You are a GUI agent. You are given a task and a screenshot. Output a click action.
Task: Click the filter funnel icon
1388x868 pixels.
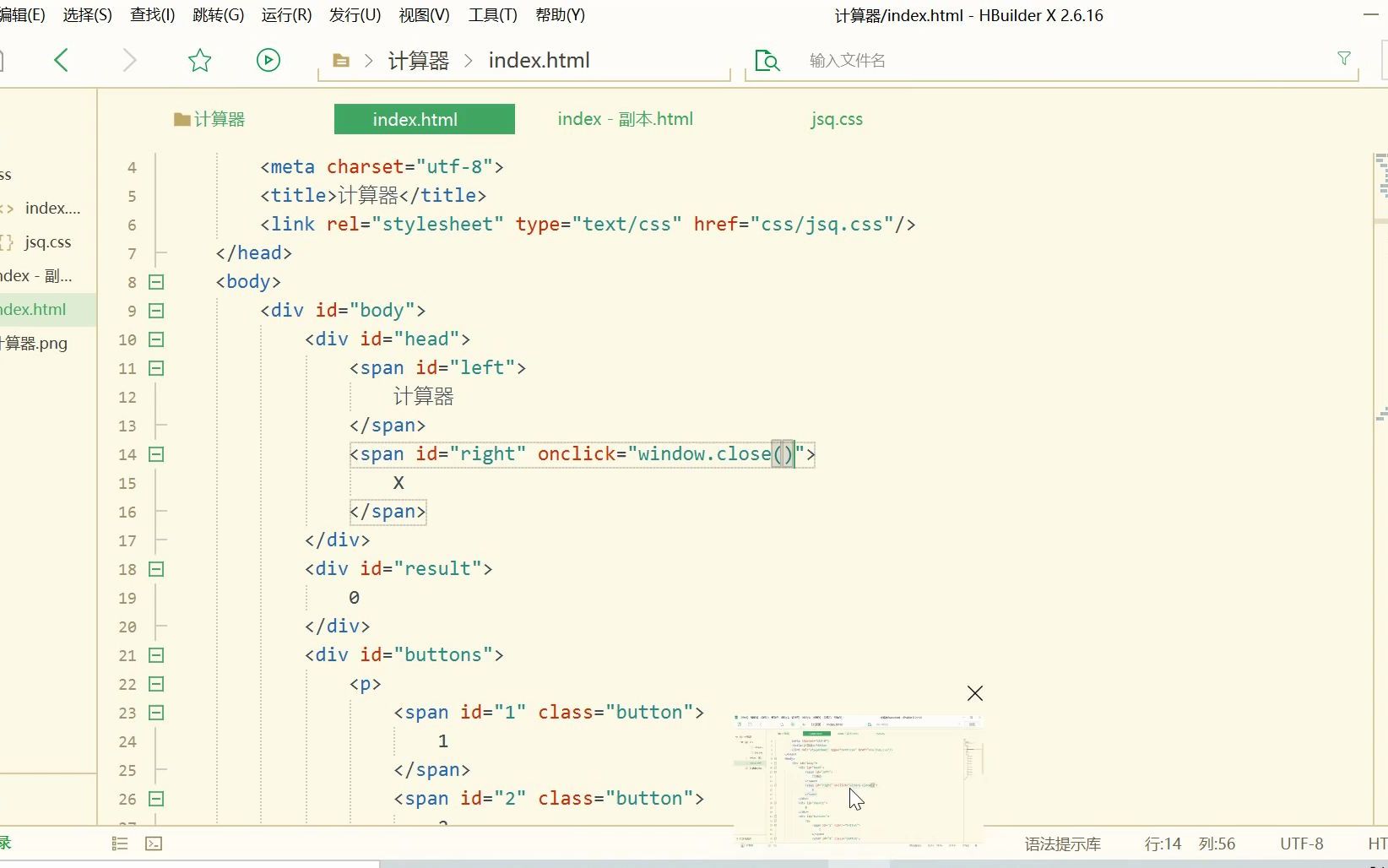point(1342,58)
